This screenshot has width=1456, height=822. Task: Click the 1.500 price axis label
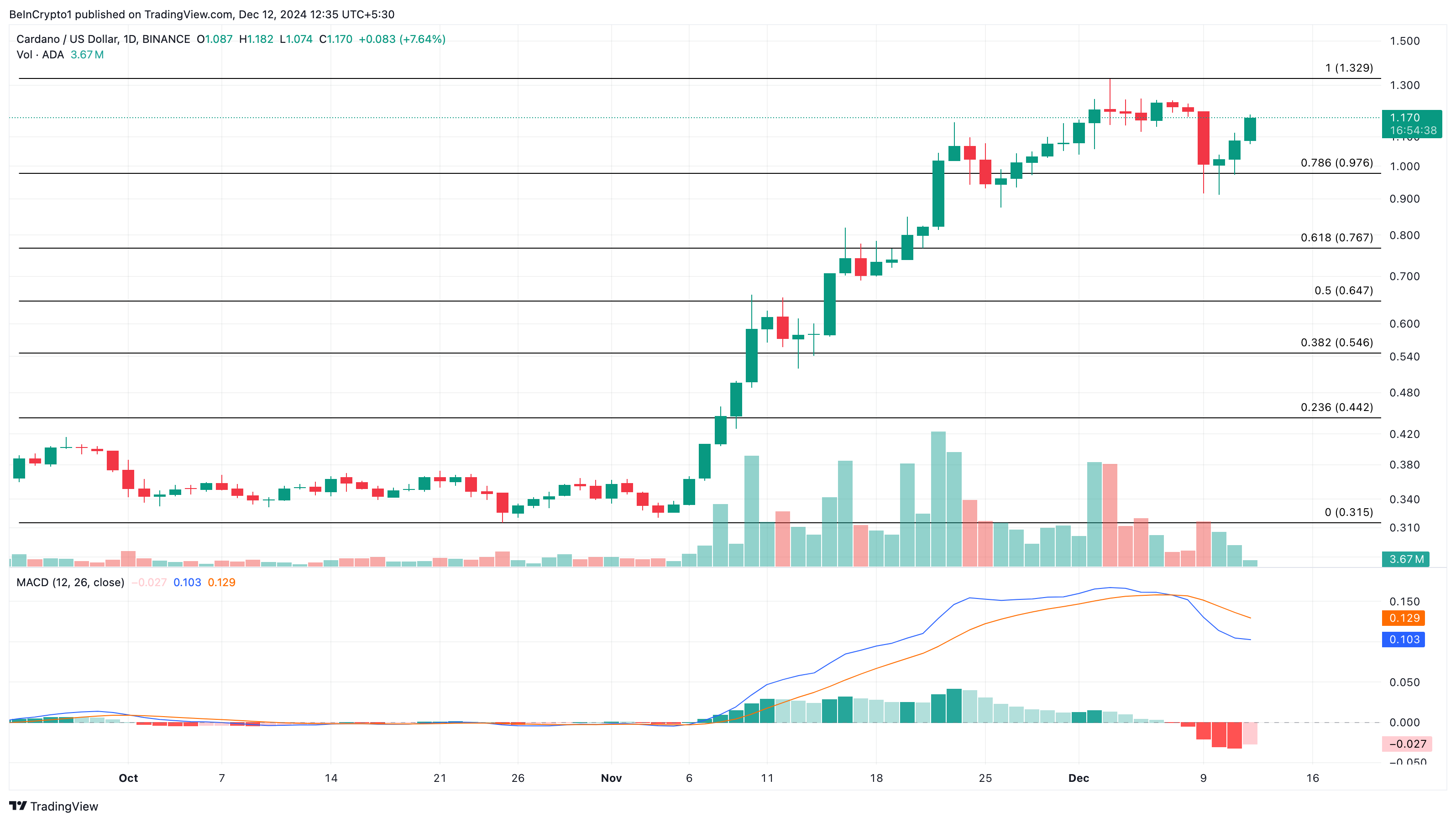1404,41
